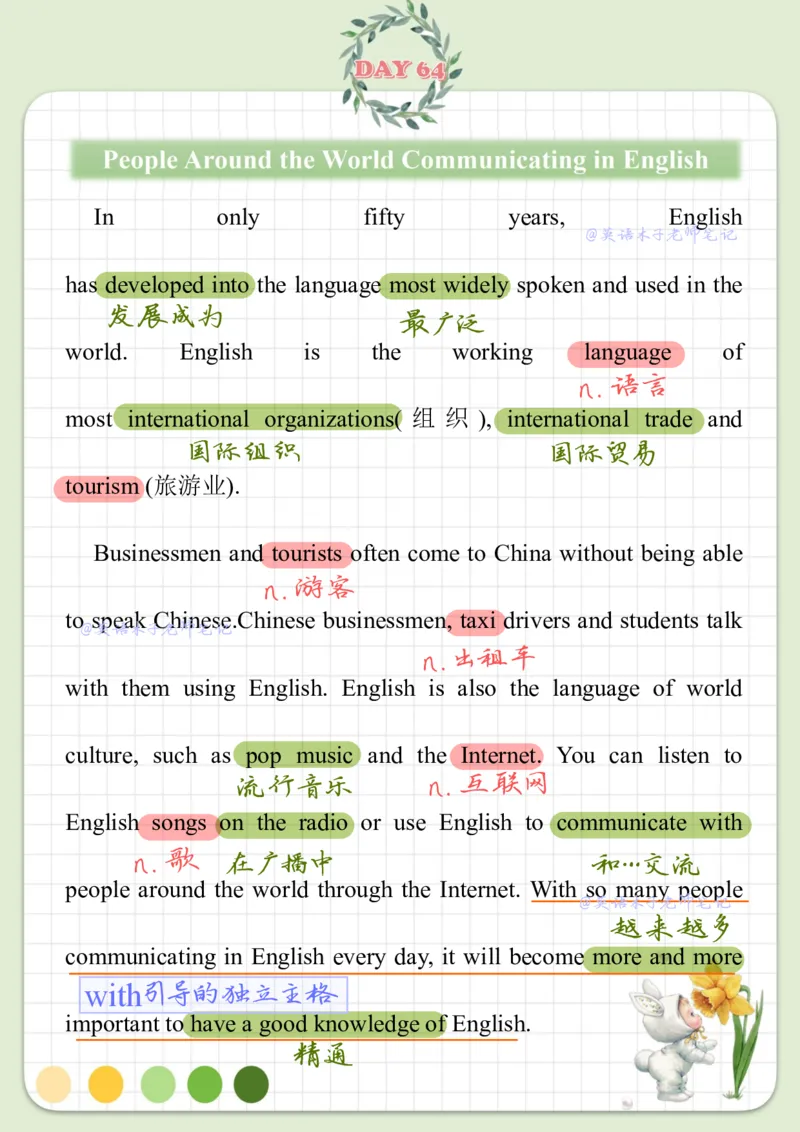Screen dimensions: 800x1132
Task: Click the highlighted 'communicate with'
Action: tap(650, 824)
